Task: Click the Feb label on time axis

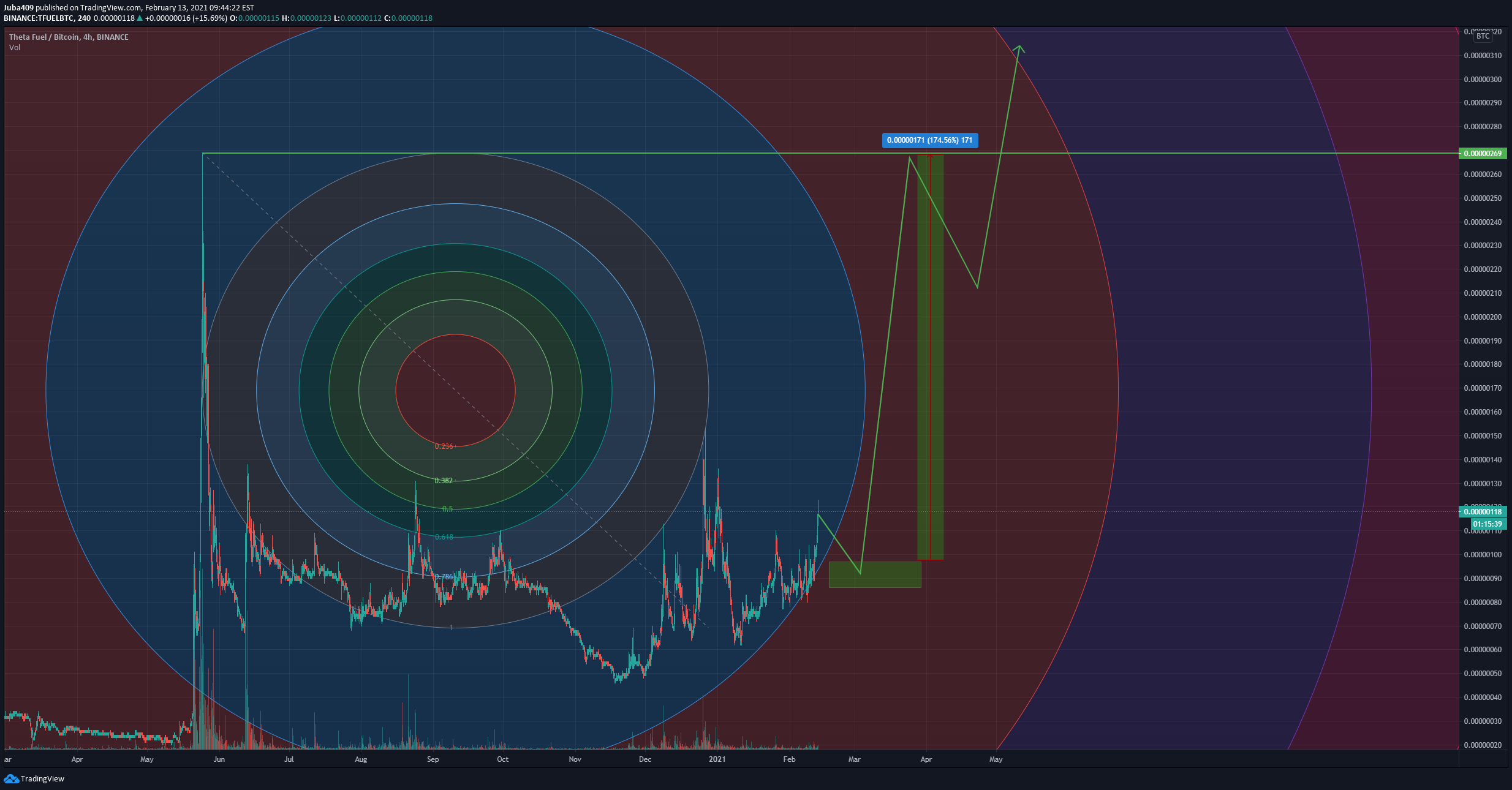Action: coord(789,759)
